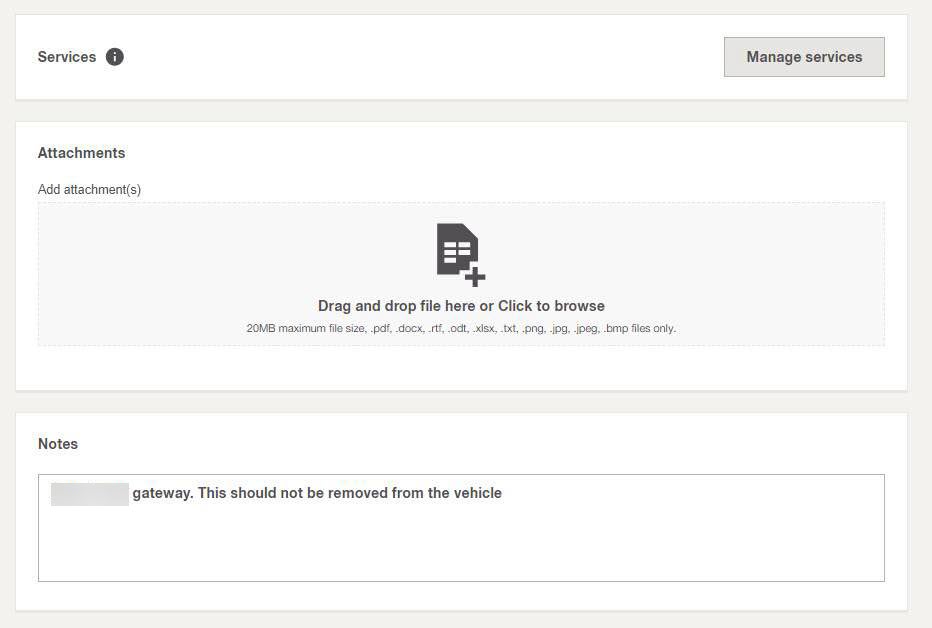Click blank space in the Services card
This screenshot has height=628, width=932.
(420, 57)
